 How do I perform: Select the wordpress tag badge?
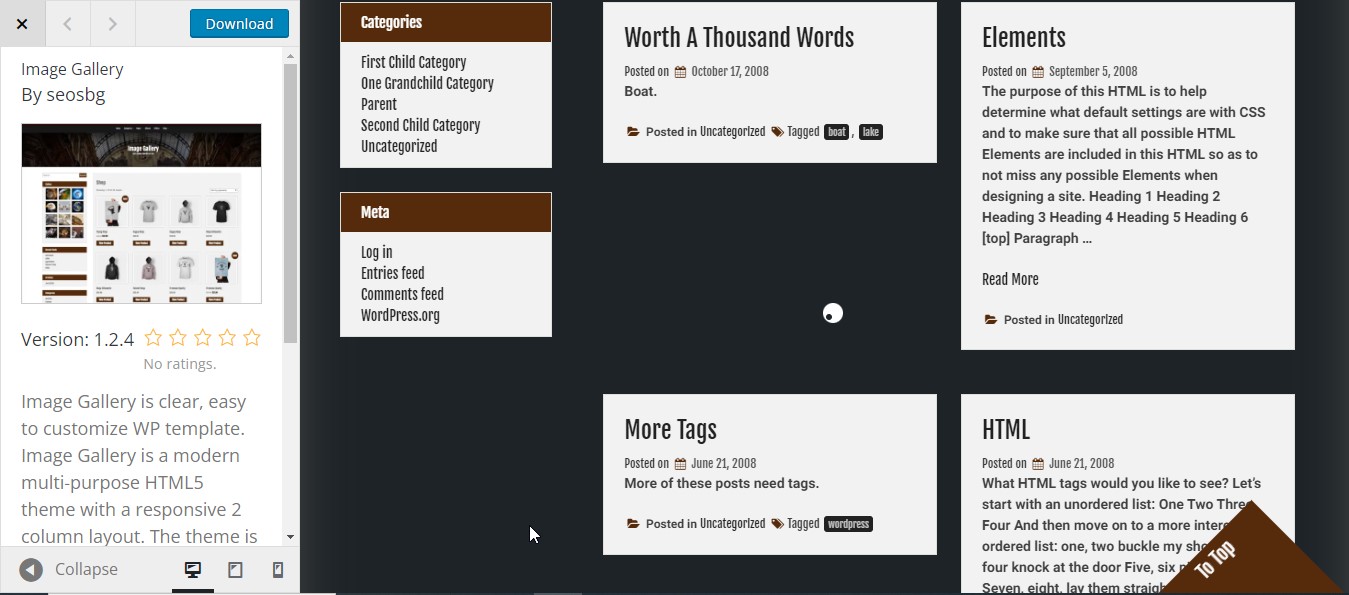coord(848,524)
